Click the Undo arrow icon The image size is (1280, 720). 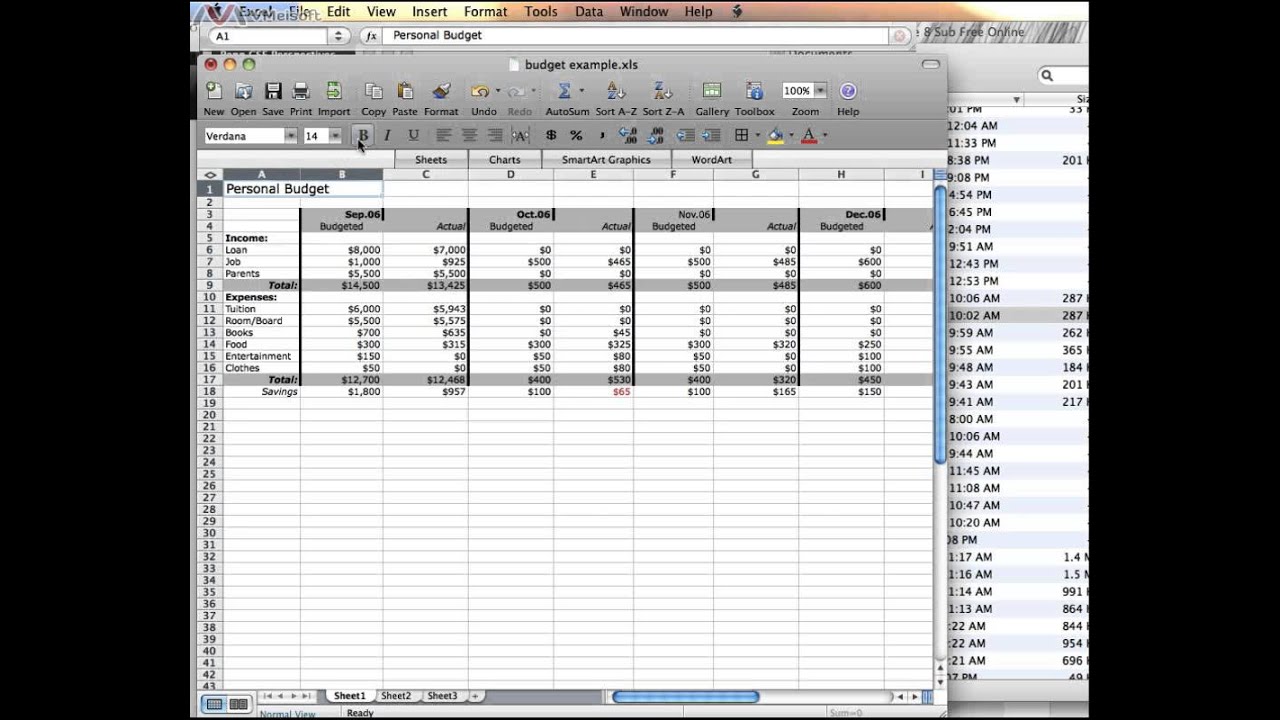pyautogui.click(x=480, y=91)
